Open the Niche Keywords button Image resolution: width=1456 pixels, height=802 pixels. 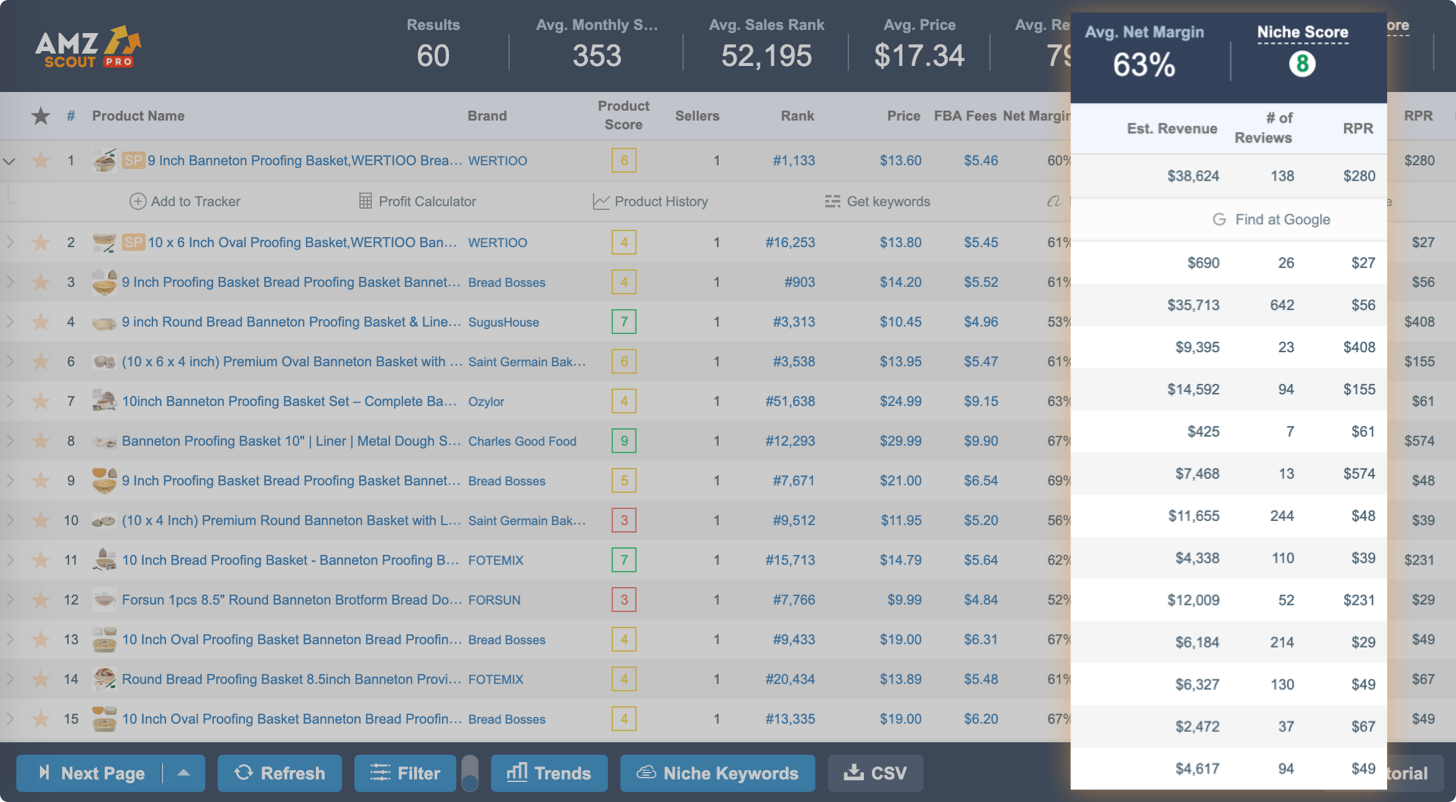click(717, 773)
